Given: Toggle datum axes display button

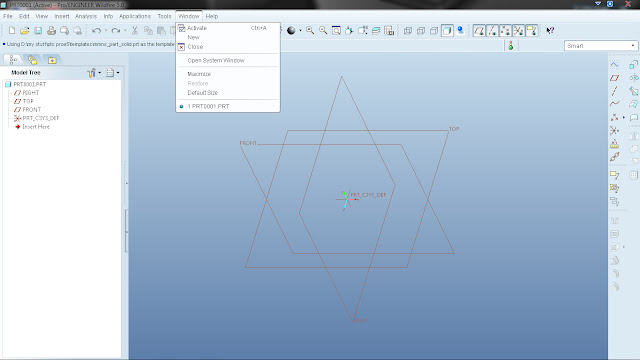Looking at the screenshot, I should (492, 31).
